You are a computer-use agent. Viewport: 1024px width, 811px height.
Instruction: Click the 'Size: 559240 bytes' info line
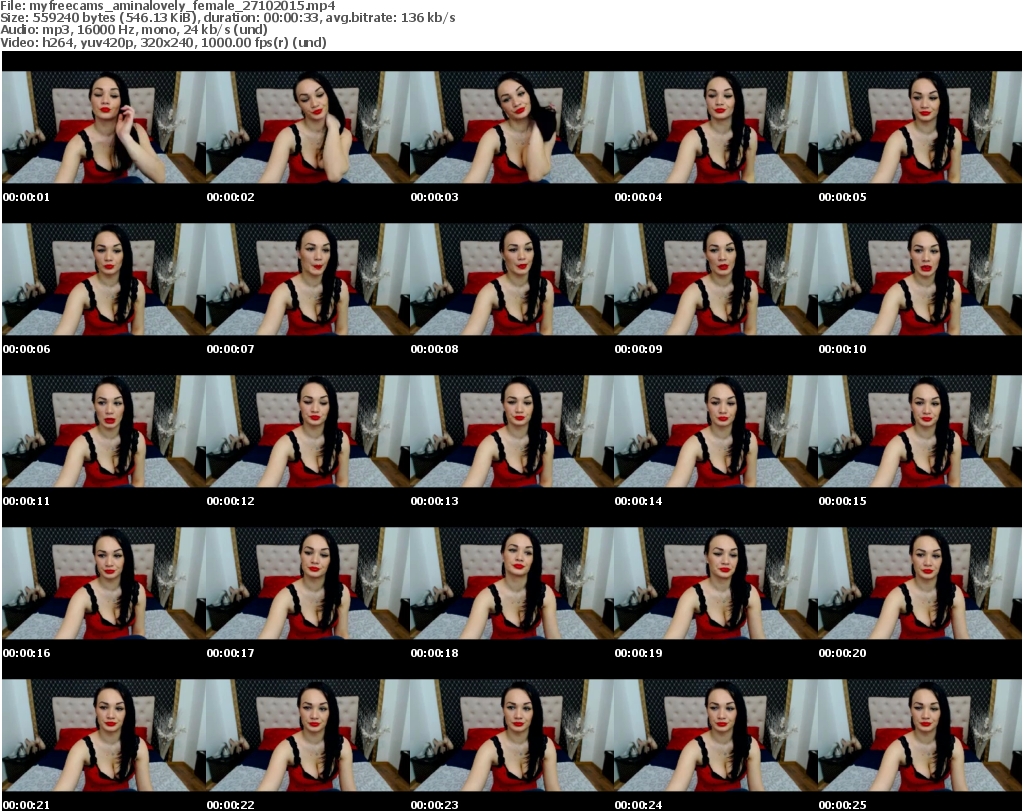pyautogui.click(x=227, y=18)
